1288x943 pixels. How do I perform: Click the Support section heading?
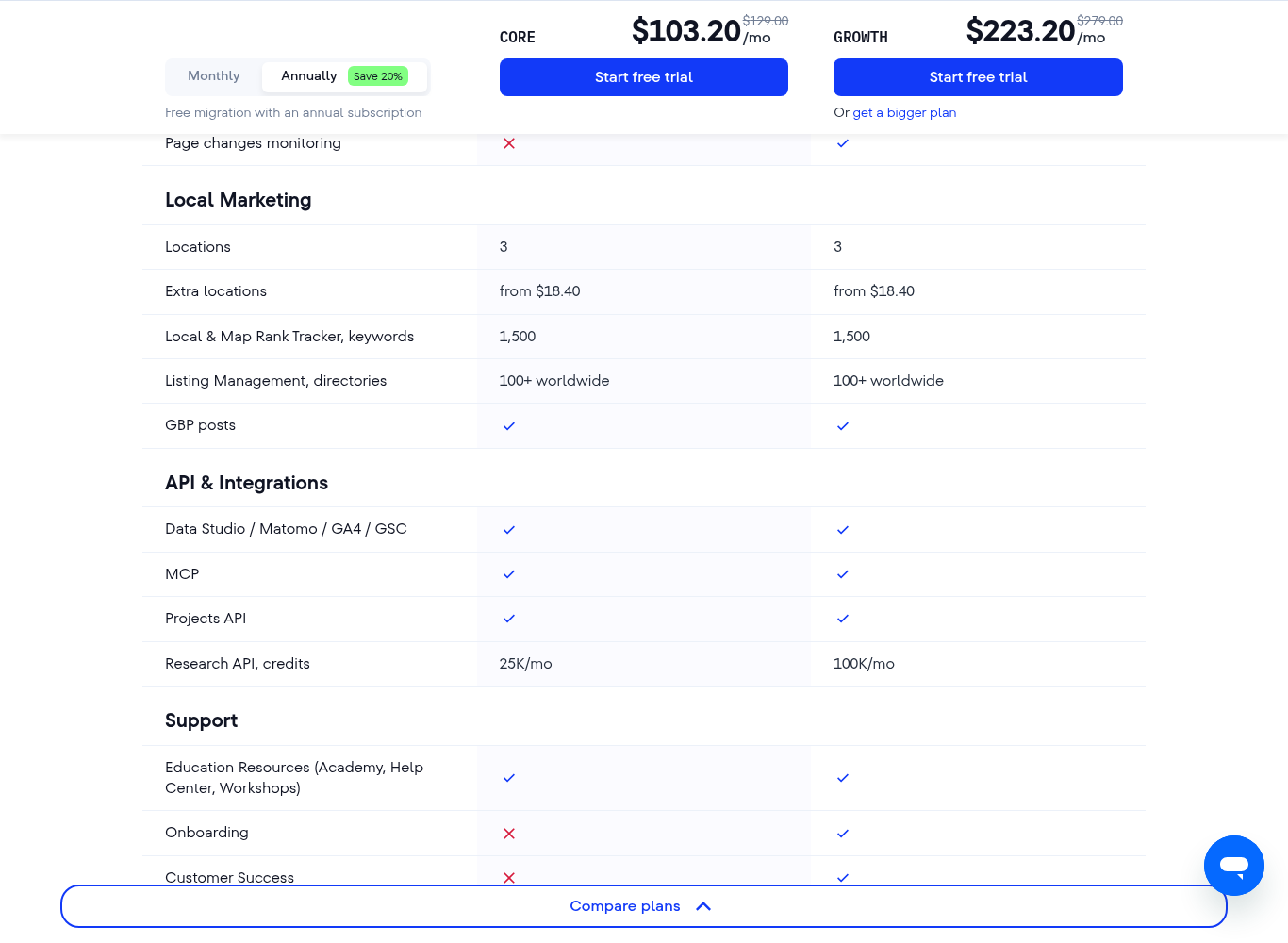pyautogui.click(x=201, y=720)
